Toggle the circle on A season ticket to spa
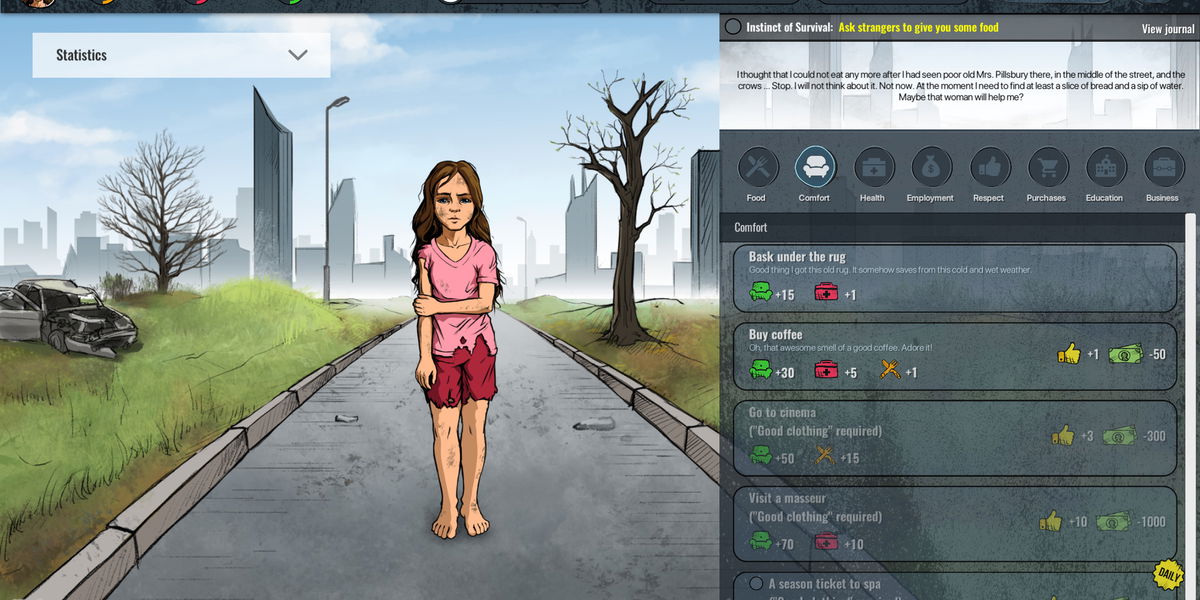The width and height of the screenshot is (1200, 600). [x=757, y=584]
